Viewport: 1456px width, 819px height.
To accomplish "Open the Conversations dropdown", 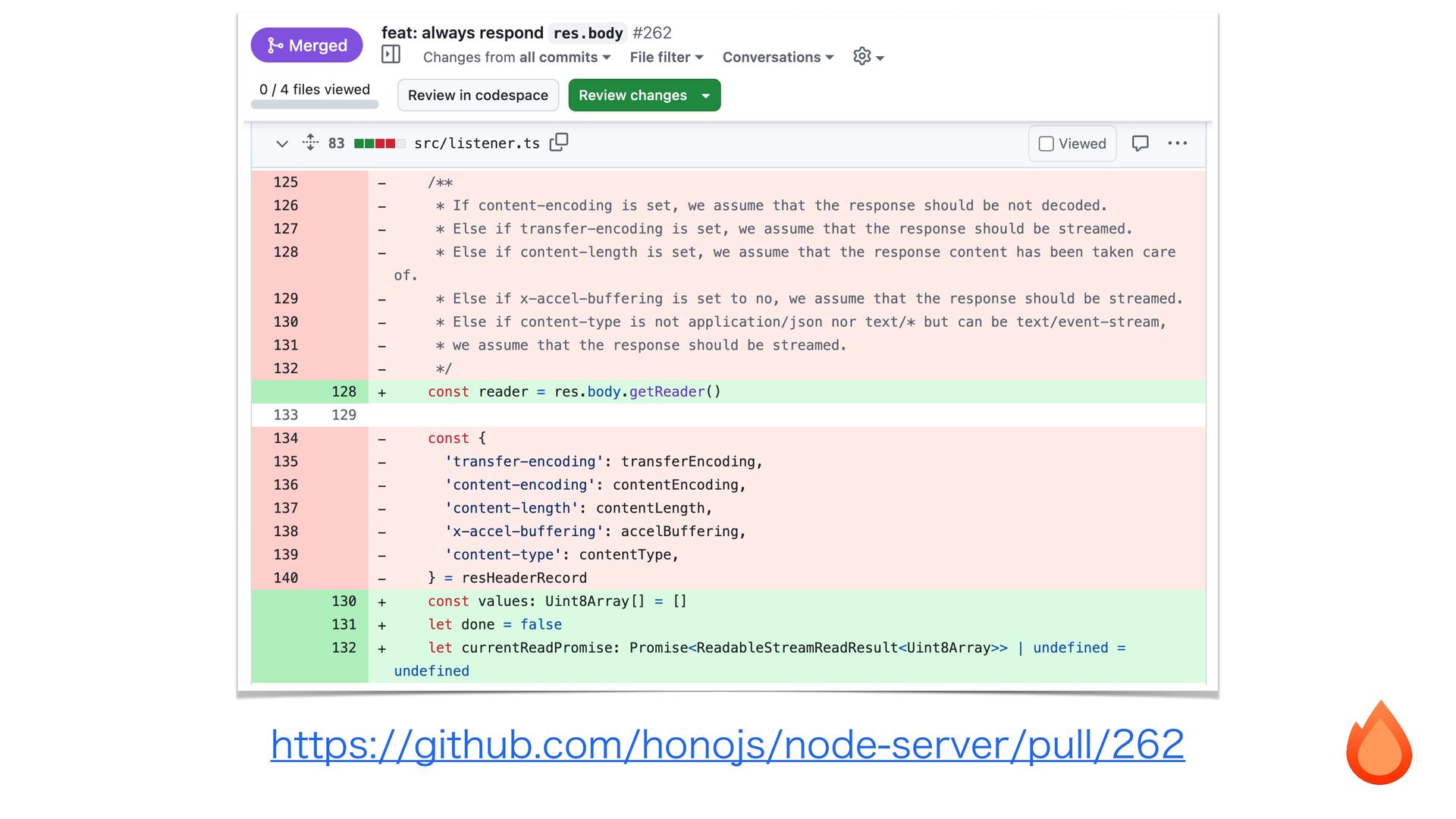I will click(777, 58).
